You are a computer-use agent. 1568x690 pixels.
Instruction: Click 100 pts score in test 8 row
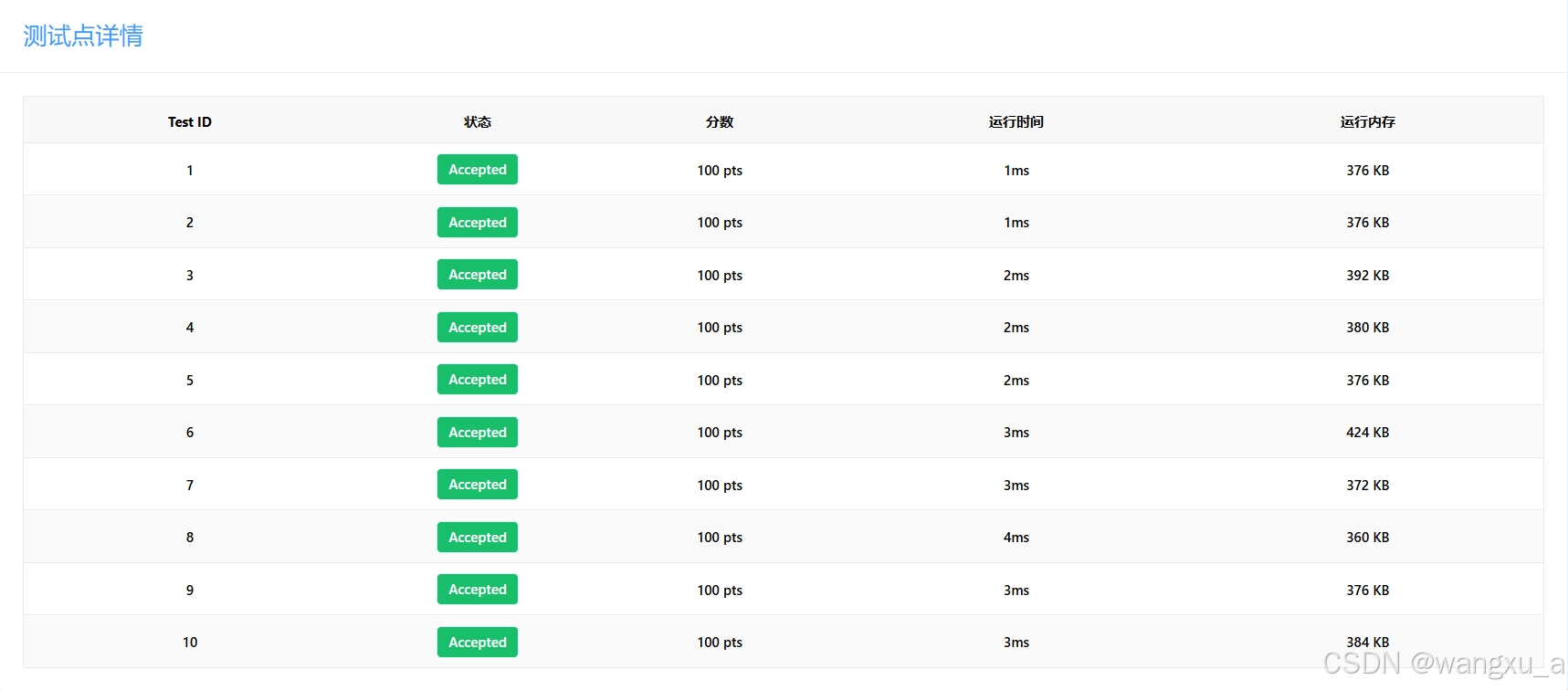pos(720,538)
